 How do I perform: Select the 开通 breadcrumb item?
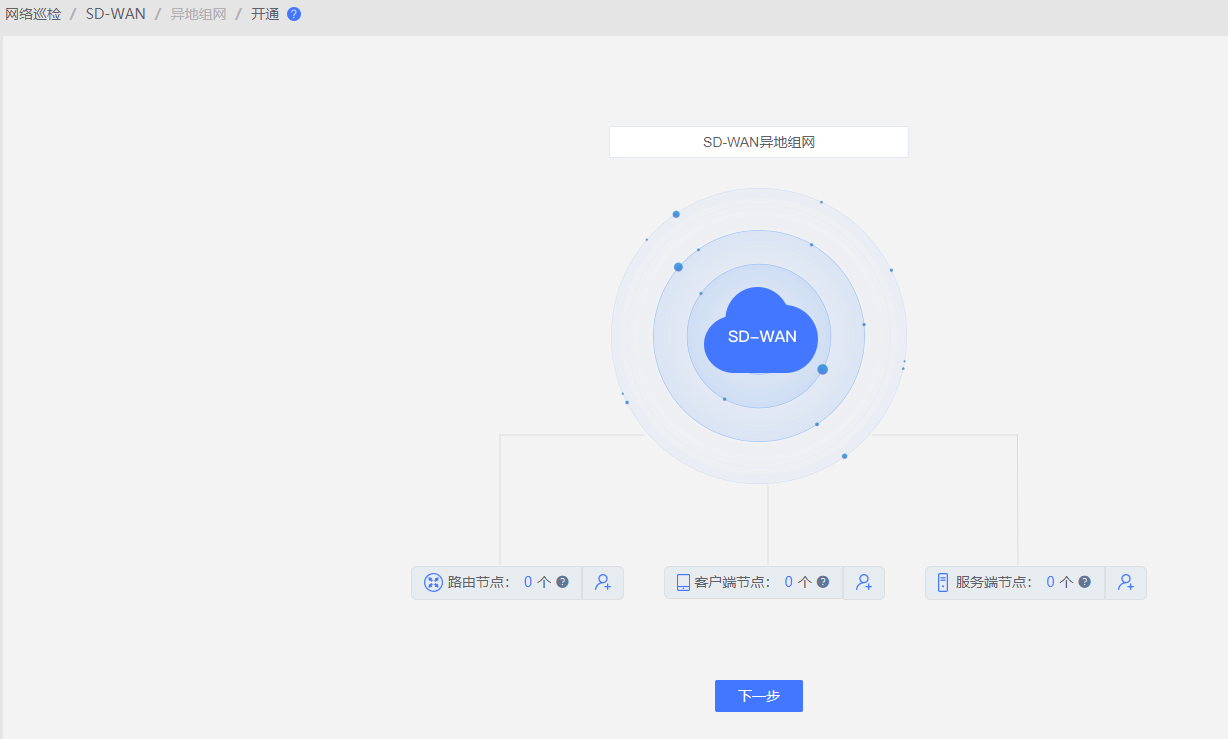(x=265, y=14)
